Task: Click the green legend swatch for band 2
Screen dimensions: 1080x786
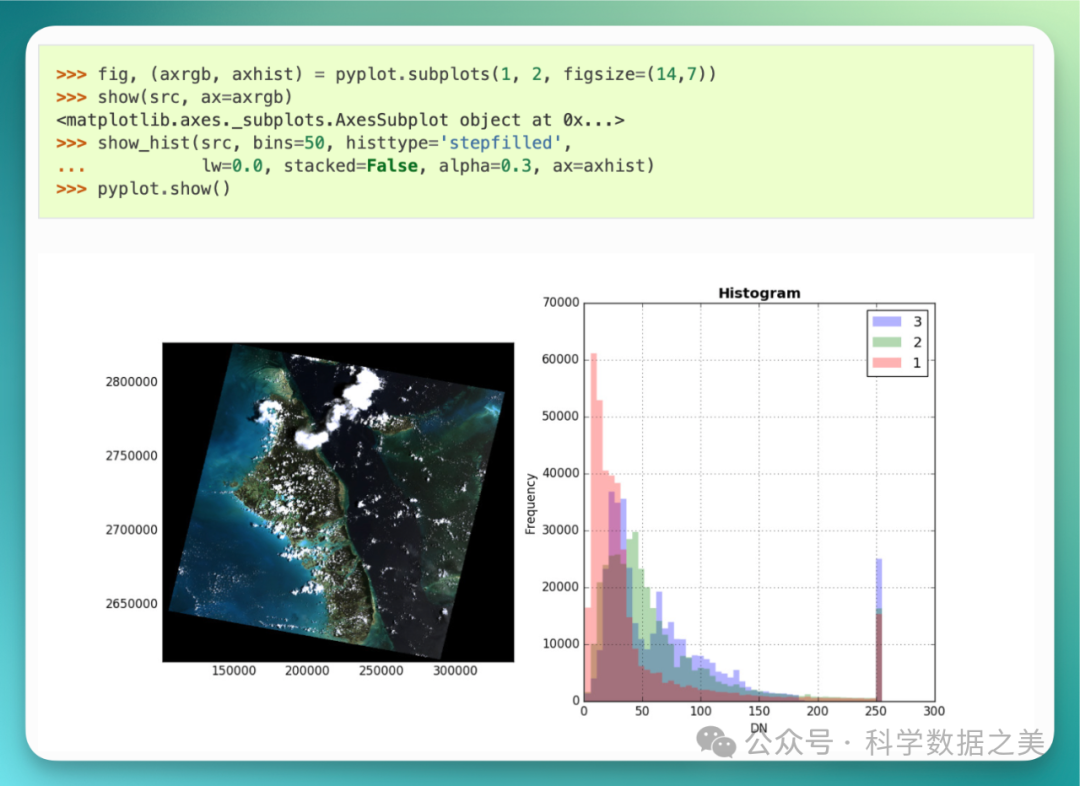Action: pos(886,342)
